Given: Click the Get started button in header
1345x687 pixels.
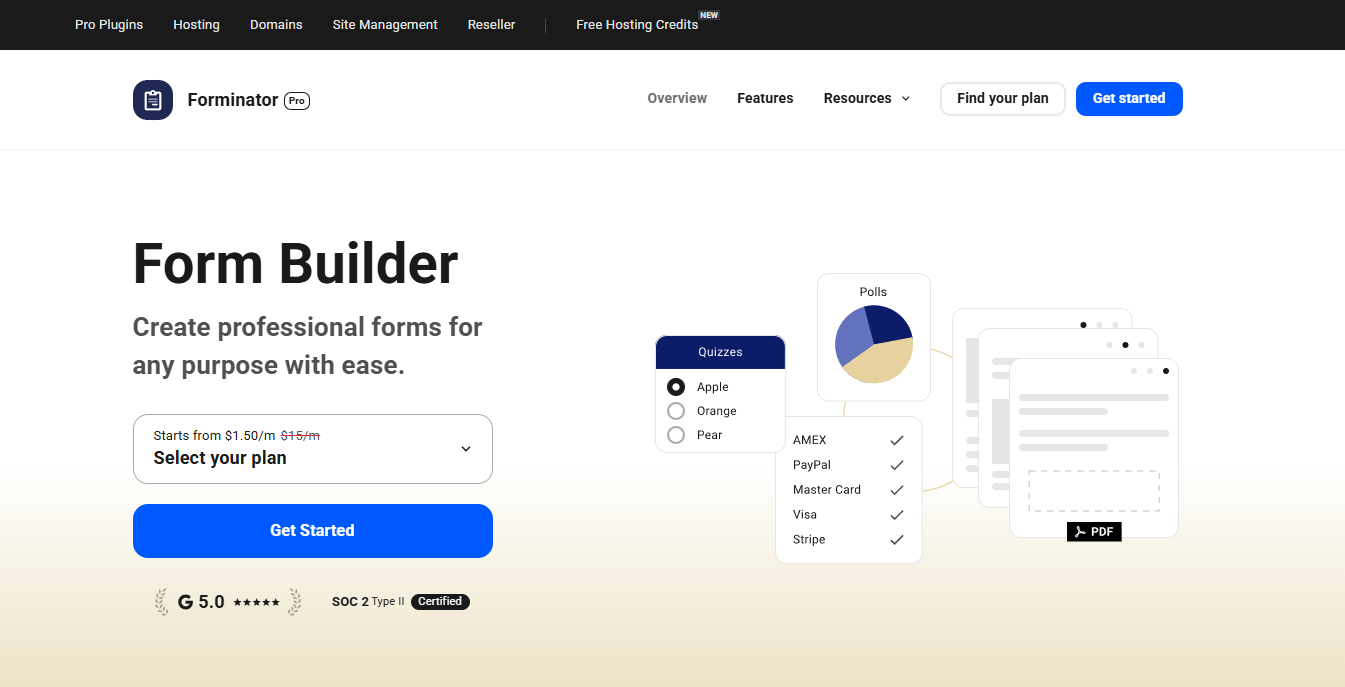Looking at the screenshot, I should coord(1129,99).
